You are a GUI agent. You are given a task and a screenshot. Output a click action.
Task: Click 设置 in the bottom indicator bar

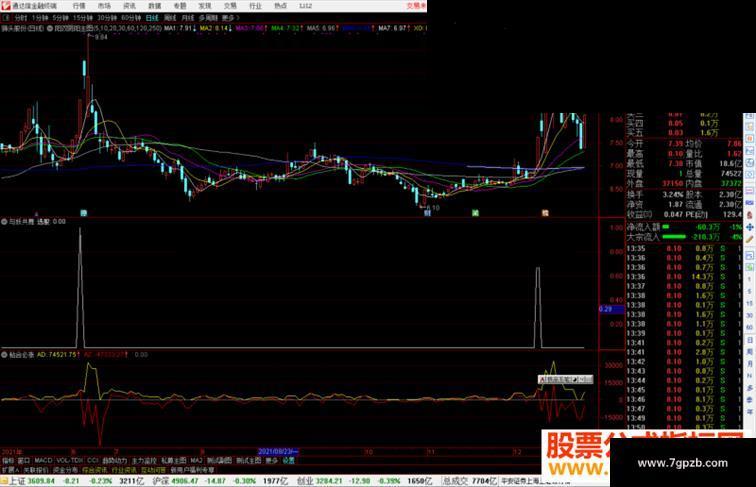pyautogui.click(x=288, y=461)
